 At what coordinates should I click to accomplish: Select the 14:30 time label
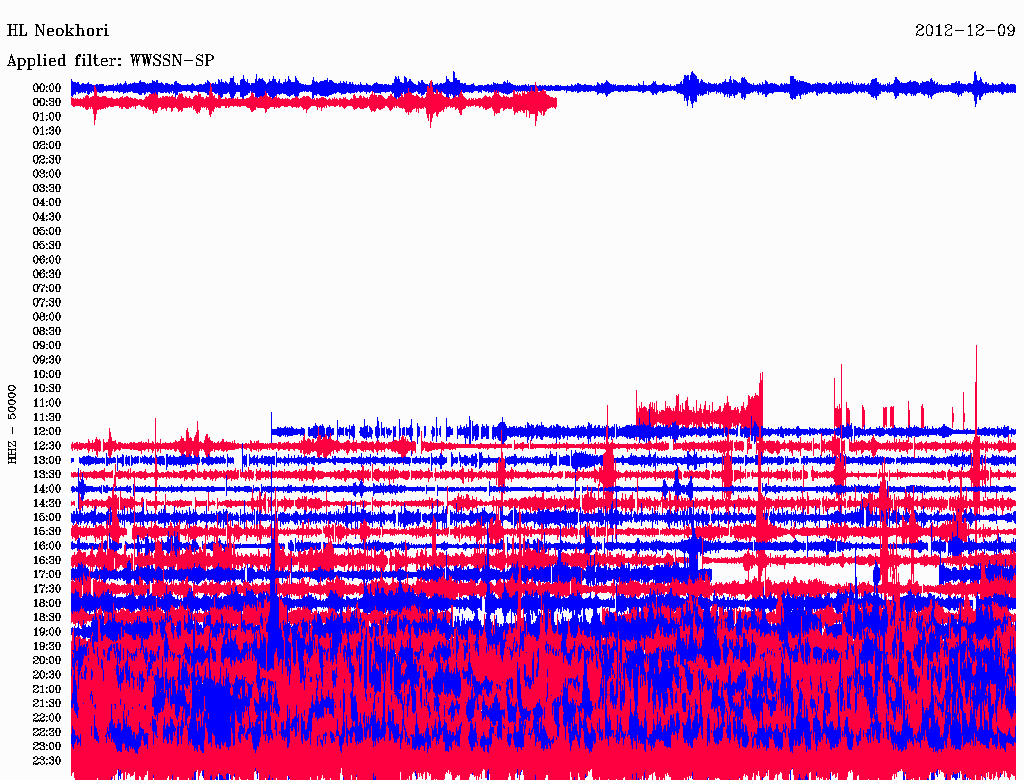[x=47, y=503]
